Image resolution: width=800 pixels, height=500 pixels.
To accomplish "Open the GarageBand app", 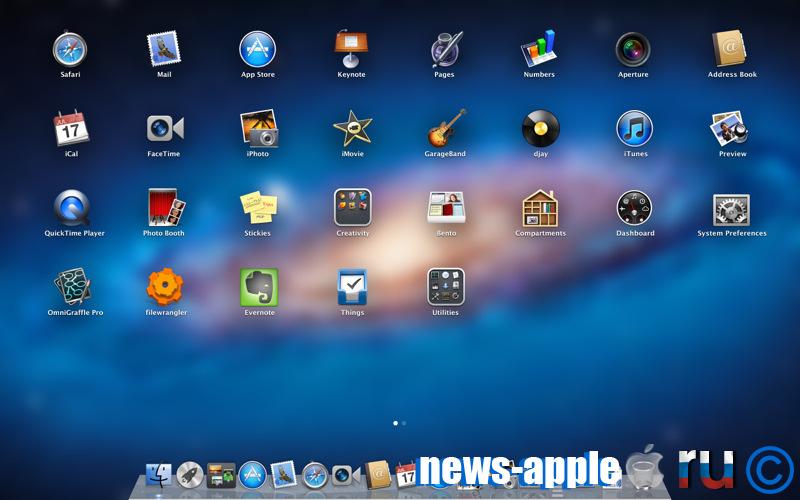I will (x=446, y=128).
